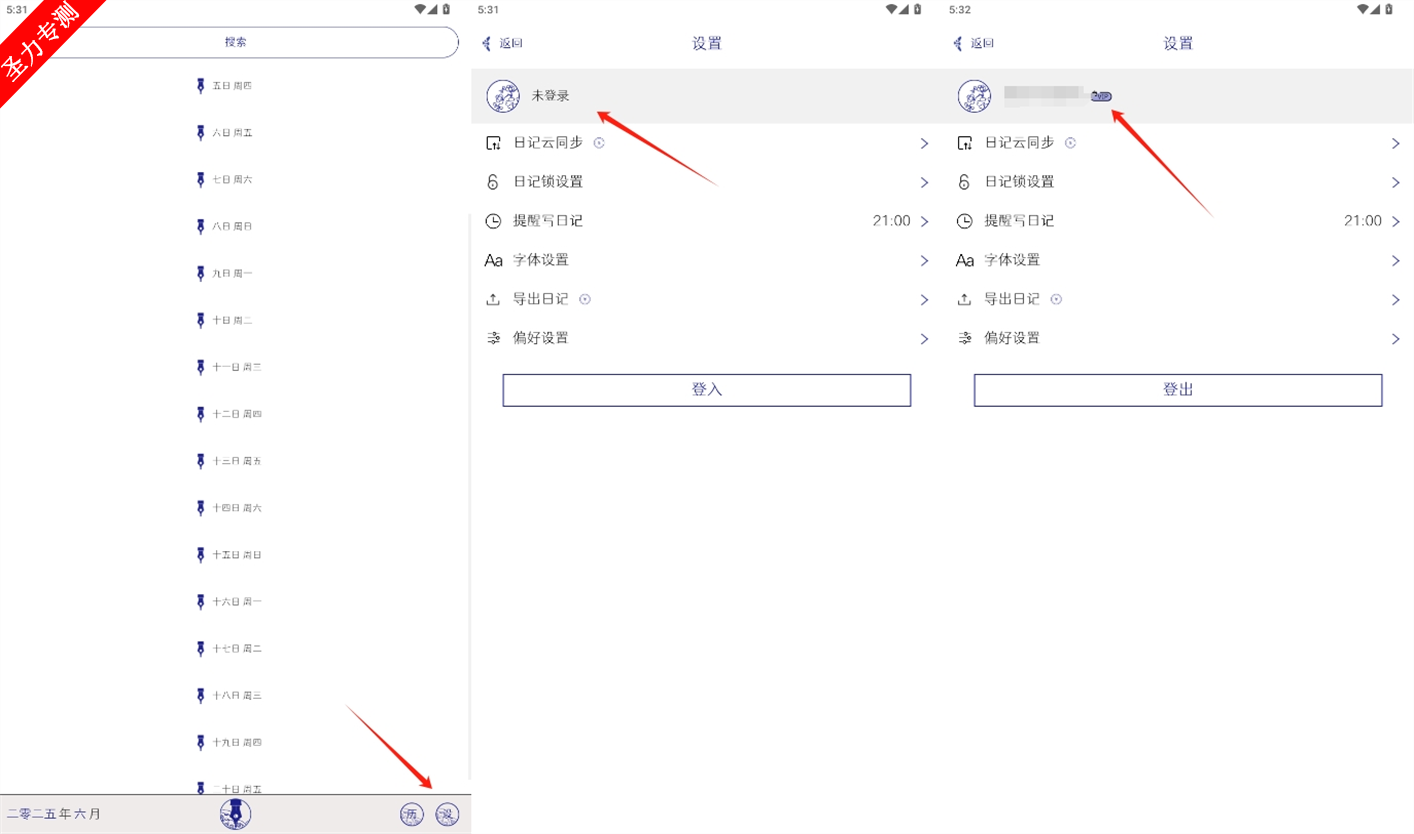
Task: Tap the 登入 button
Action: click(707, 390)
